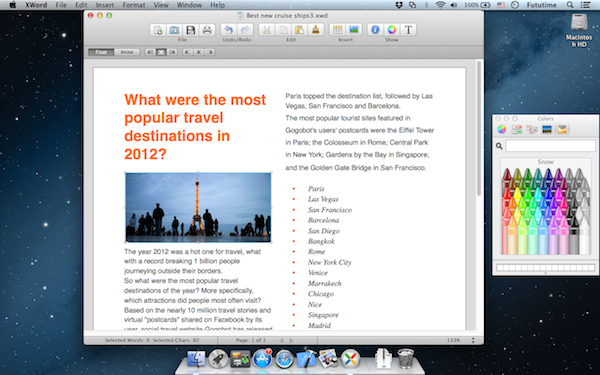Click the brush formatting icon in Edit group
Viewport: 600px width, 375px height.
click(x=316, y=30)
